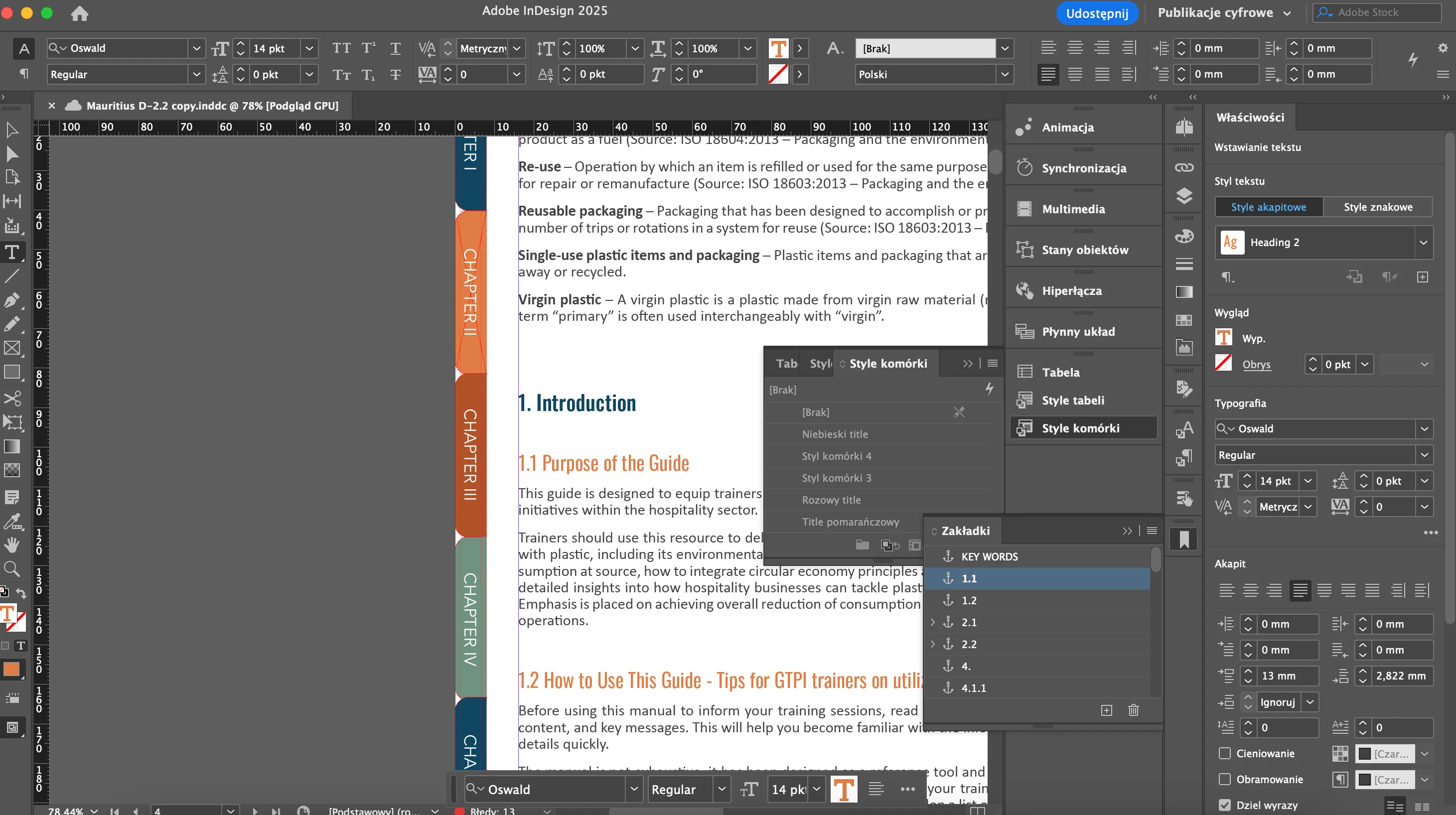Enable the Obramowanie checkbox
Viewport: 1456px width, 815px height.
1224,779
